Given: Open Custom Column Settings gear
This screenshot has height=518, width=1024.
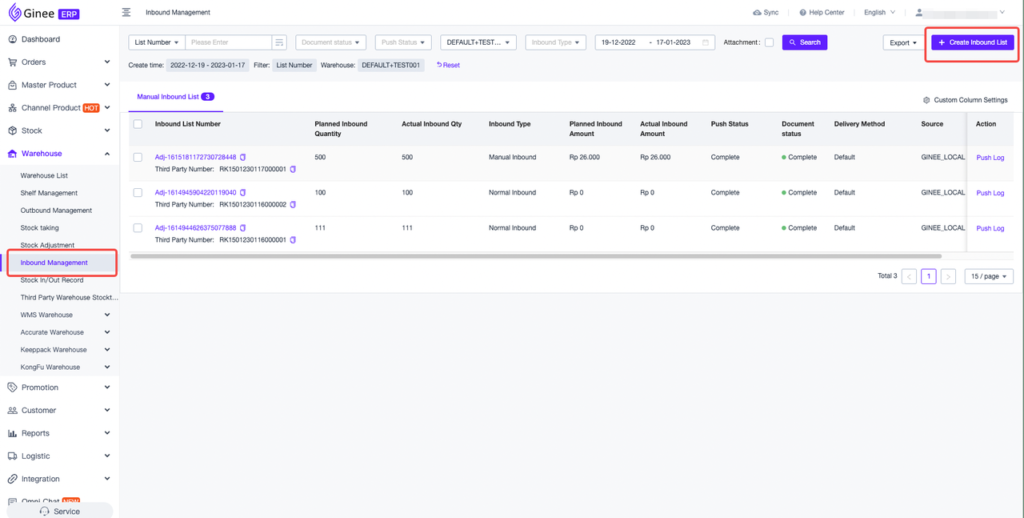Looking at the screenshot, I should 925,100.
